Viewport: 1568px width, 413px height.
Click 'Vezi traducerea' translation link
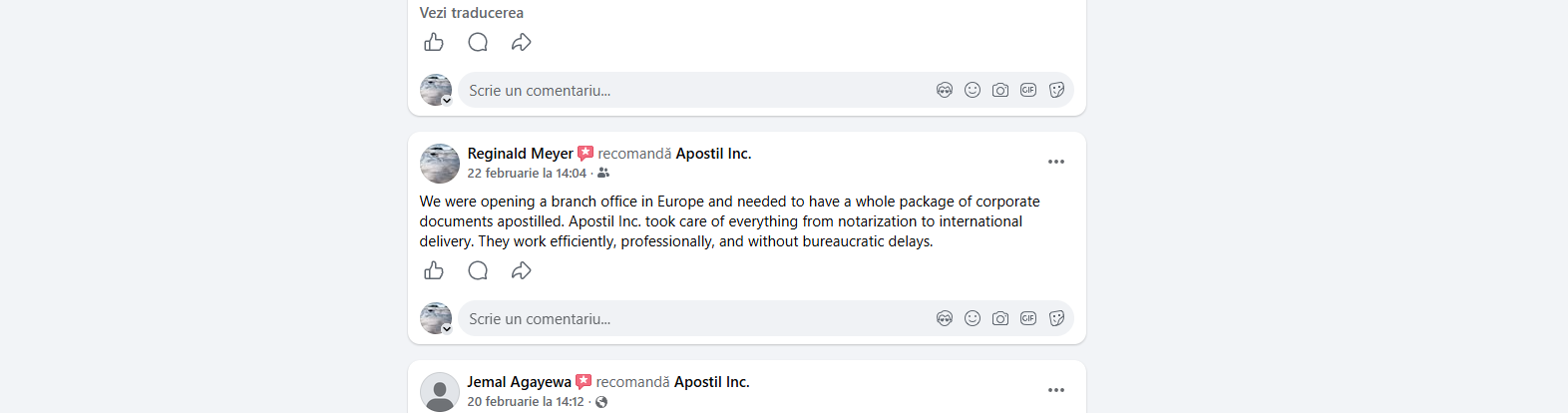coord(471,13)
